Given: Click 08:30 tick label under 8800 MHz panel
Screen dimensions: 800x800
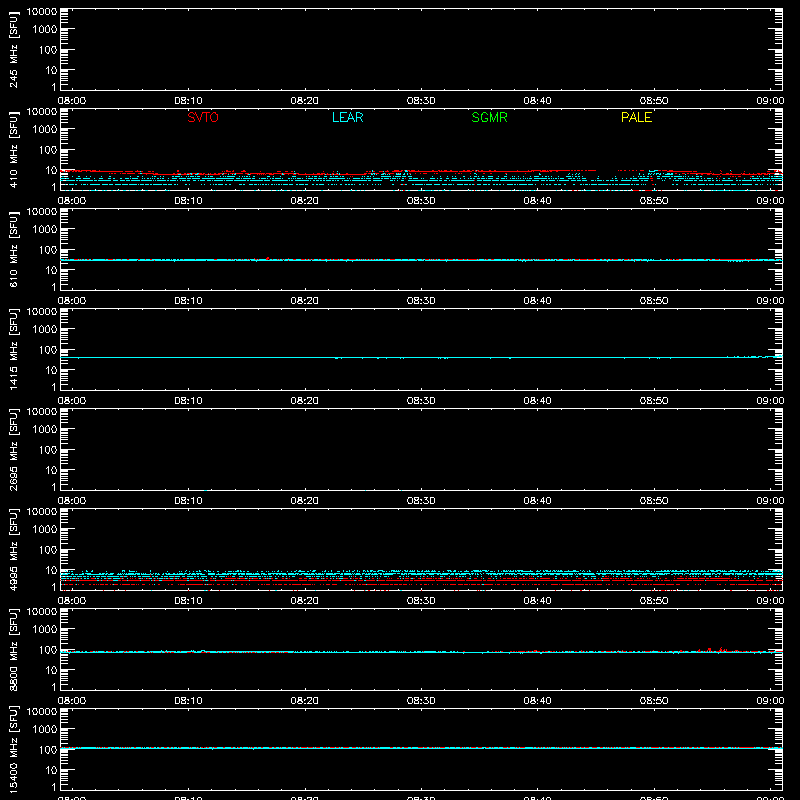Looking at the screenshot, I should (x=421, y=701).
